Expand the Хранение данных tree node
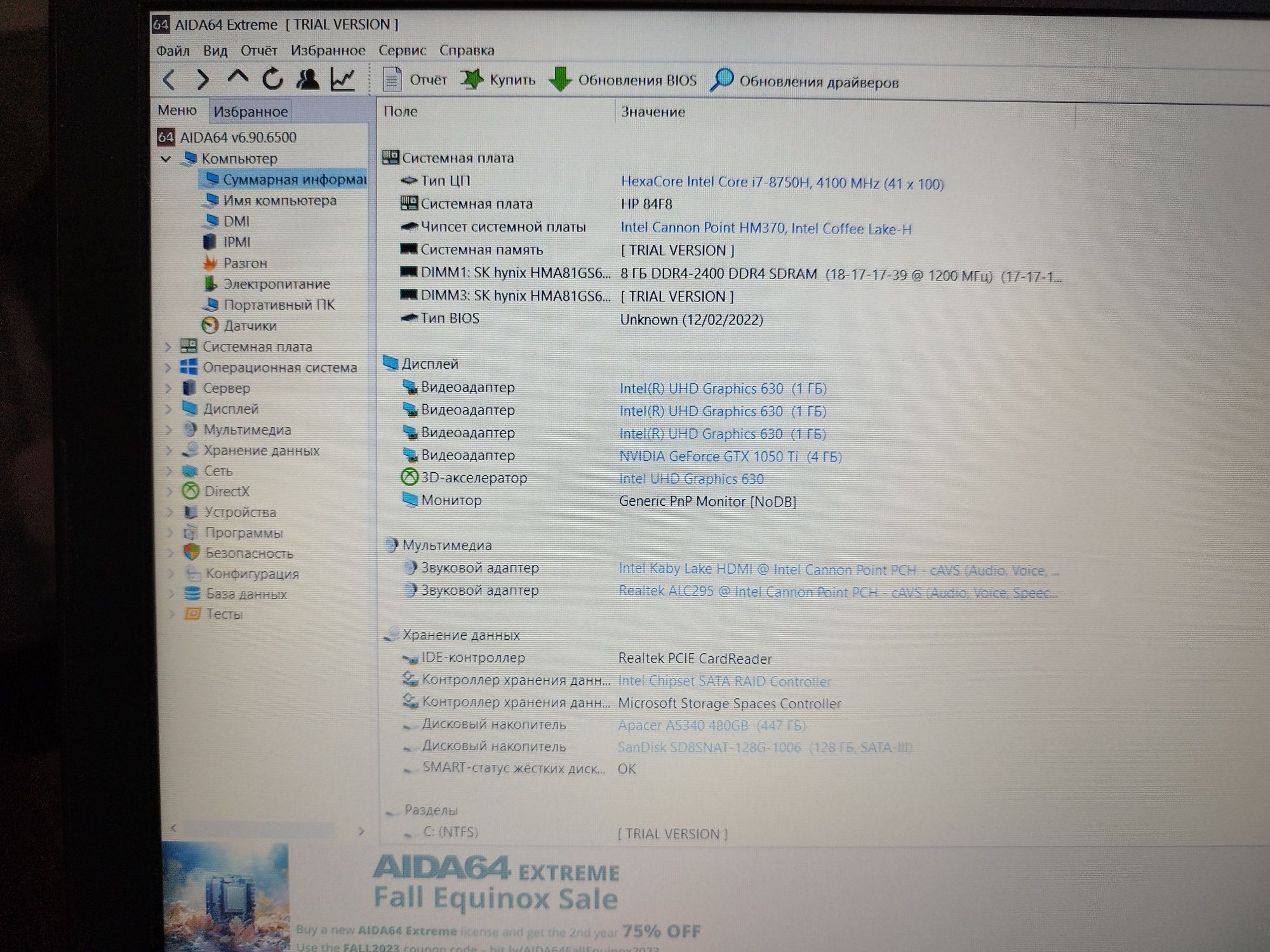The width and height of the screenshot is (1270, 952). pos(168,451)
